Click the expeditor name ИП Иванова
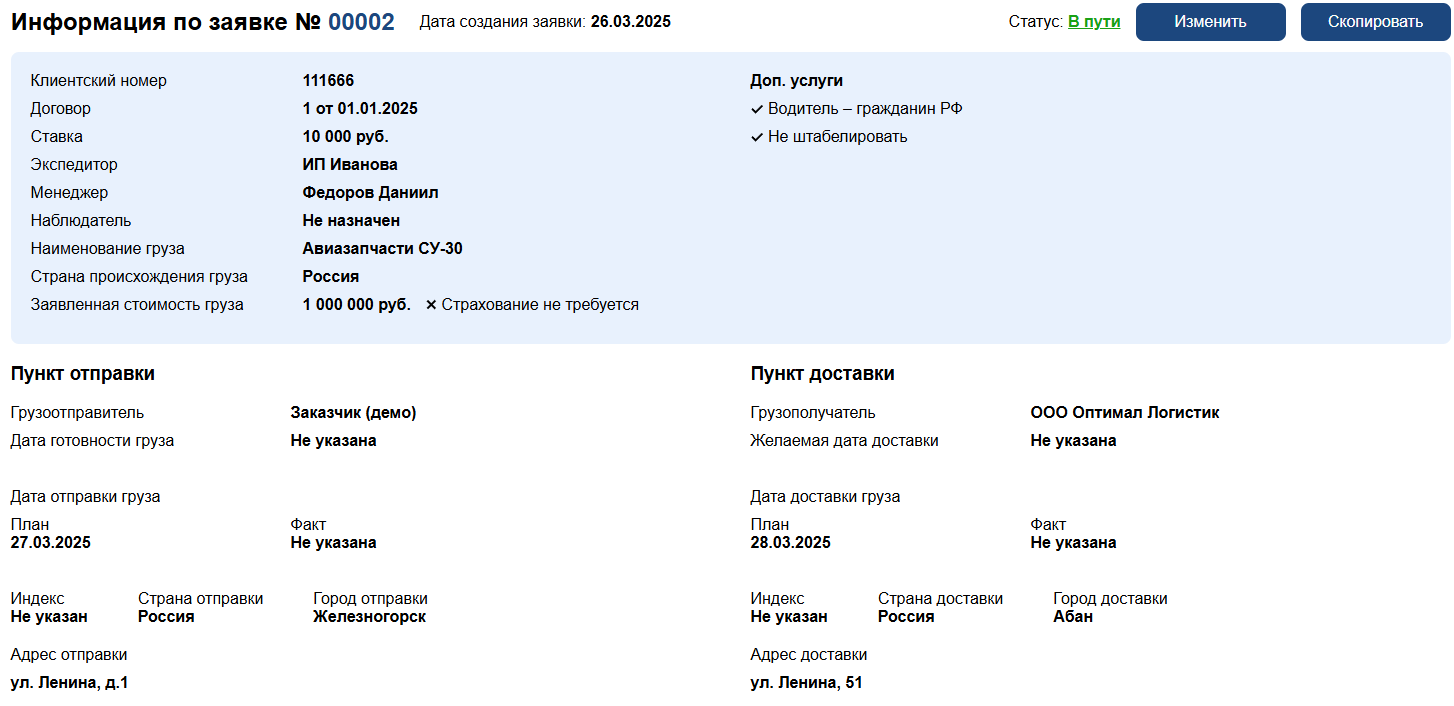 (x=350, y=165)
